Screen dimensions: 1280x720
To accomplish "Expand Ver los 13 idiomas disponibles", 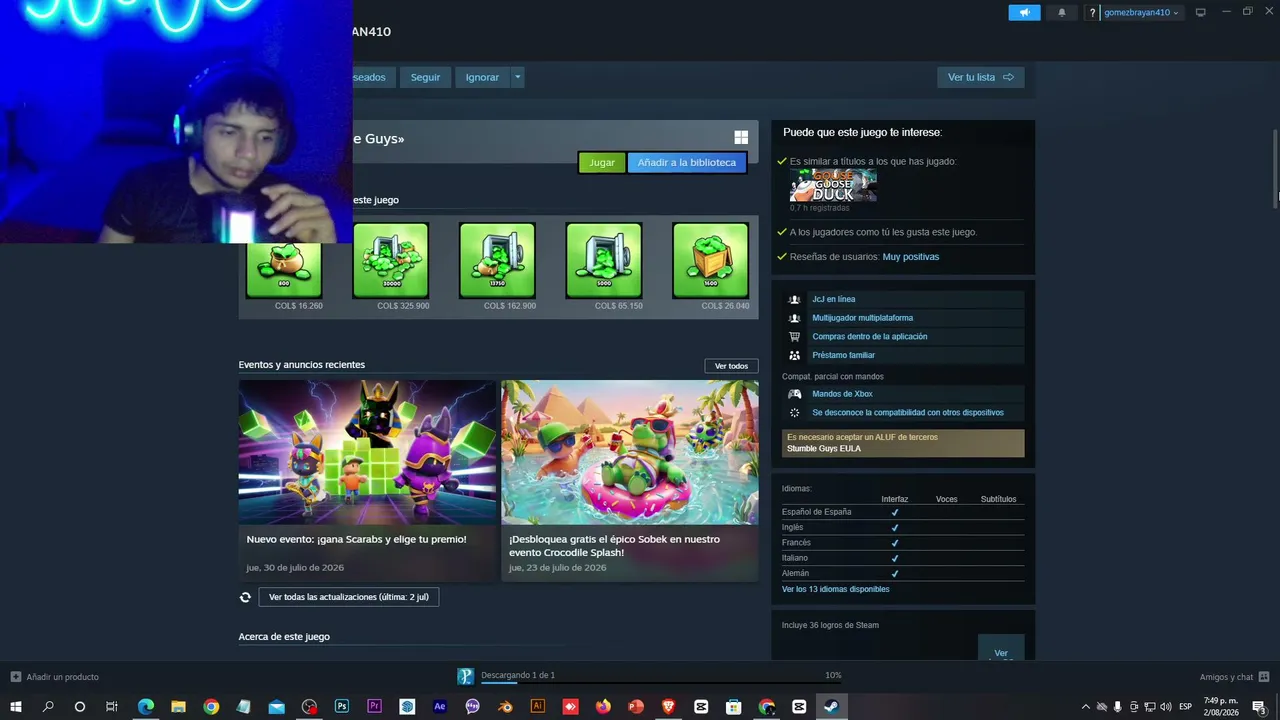I will pos(836,589).
